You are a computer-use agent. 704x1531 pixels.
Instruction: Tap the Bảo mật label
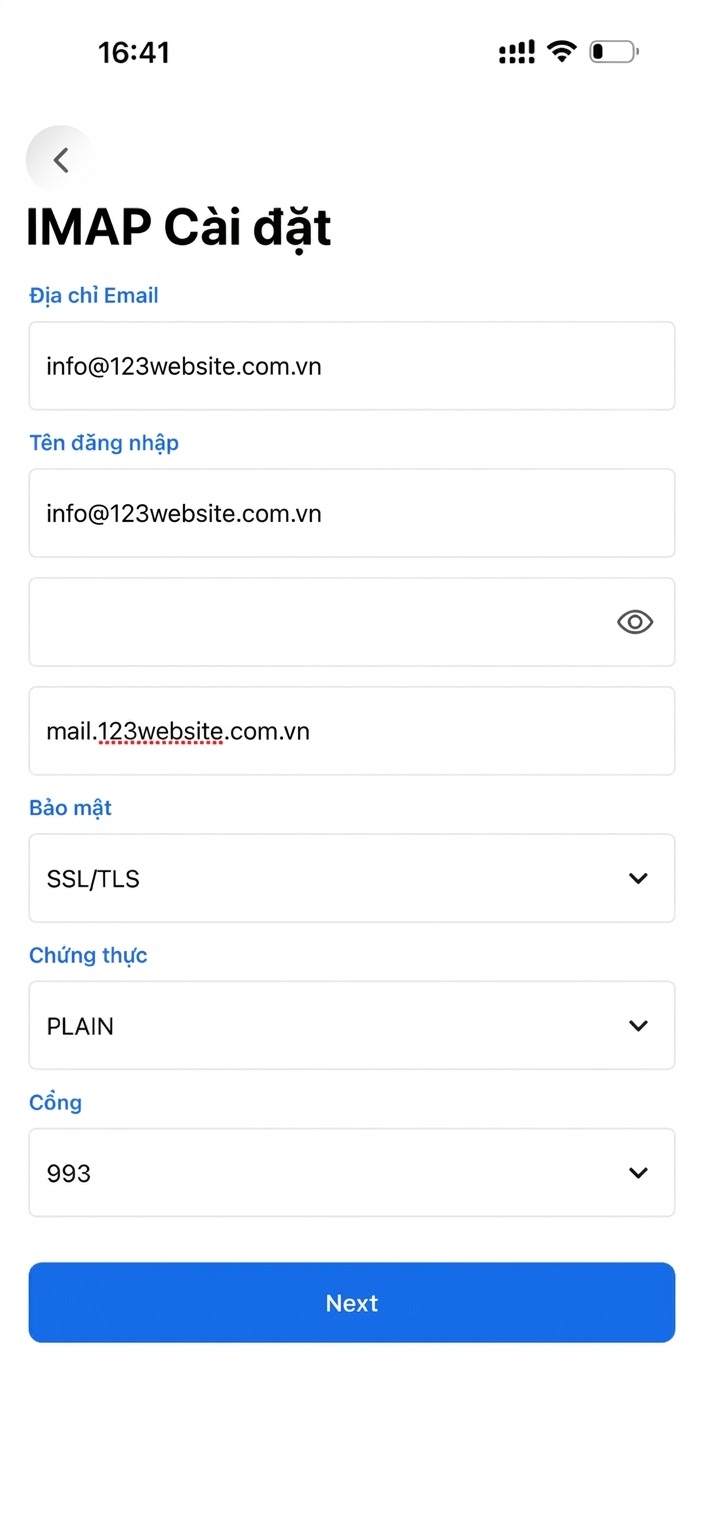(70, 808)
